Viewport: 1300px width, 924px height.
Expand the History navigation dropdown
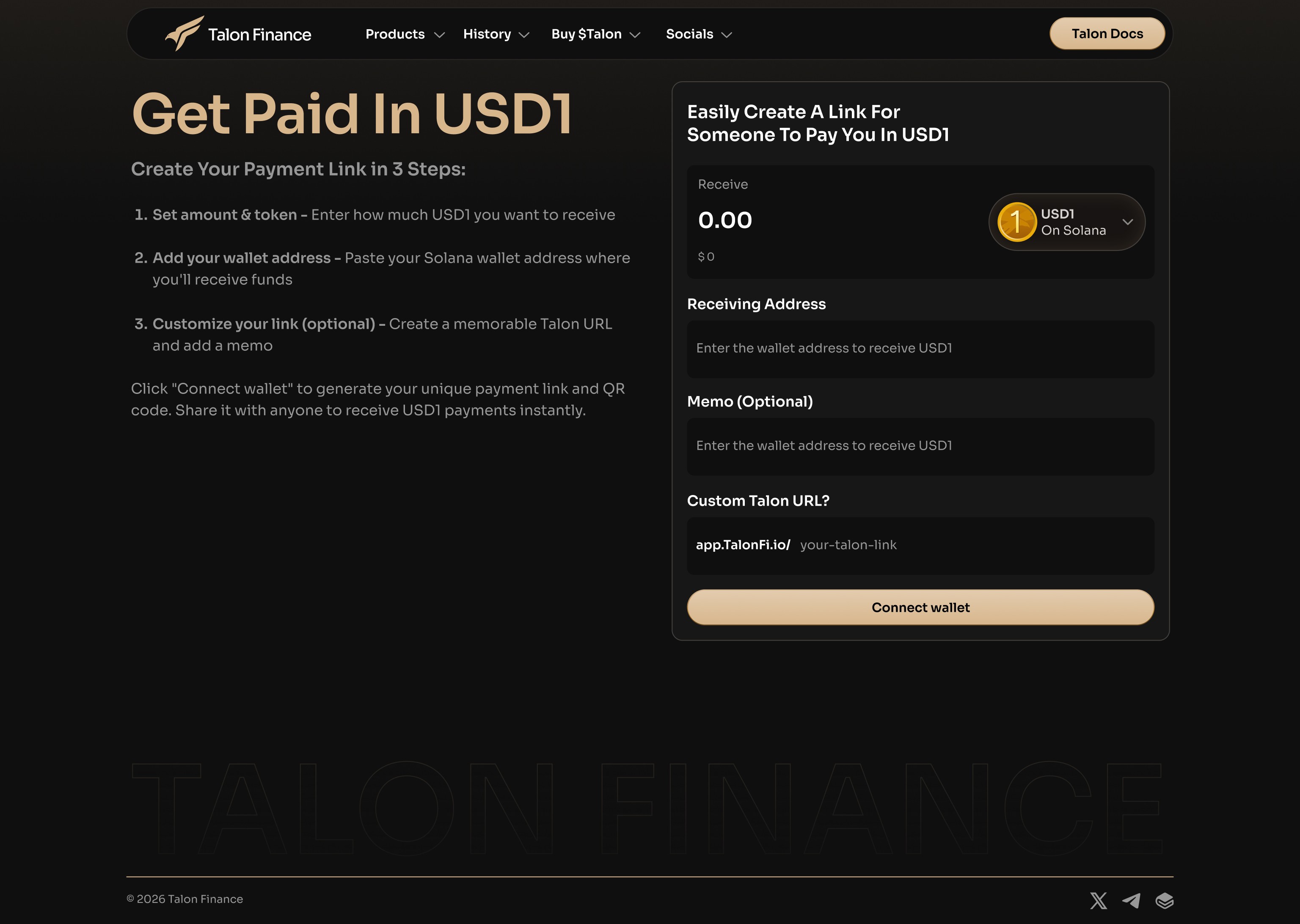pos(487,34)
